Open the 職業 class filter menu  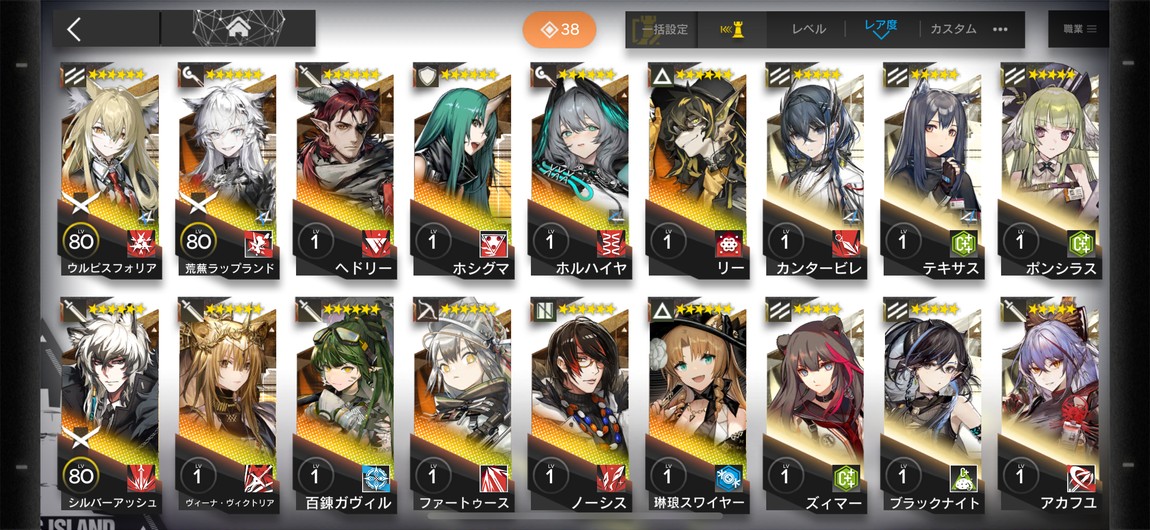[1079, 29]
